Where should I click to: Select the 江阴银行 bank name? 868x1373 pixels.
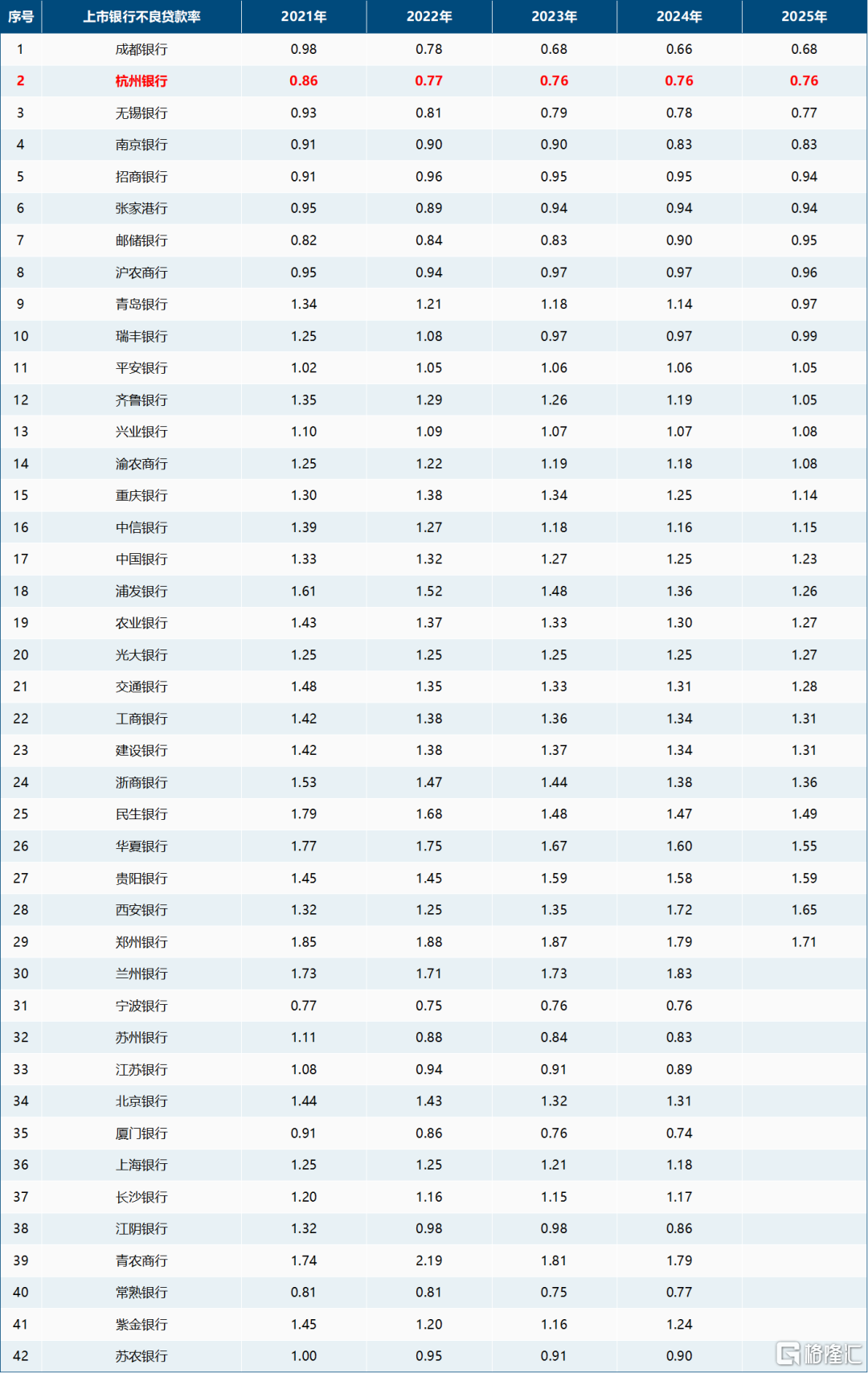pyautogui.click(x=141, y=1229)
